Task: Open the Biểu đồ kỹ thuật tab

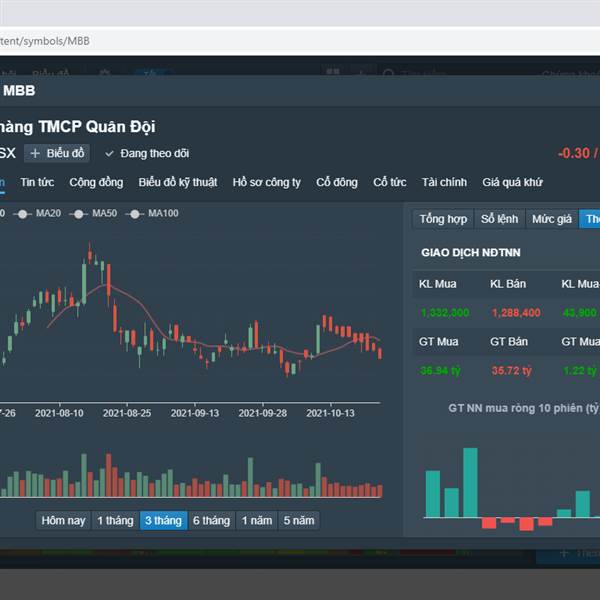Action: coord(178,182)
